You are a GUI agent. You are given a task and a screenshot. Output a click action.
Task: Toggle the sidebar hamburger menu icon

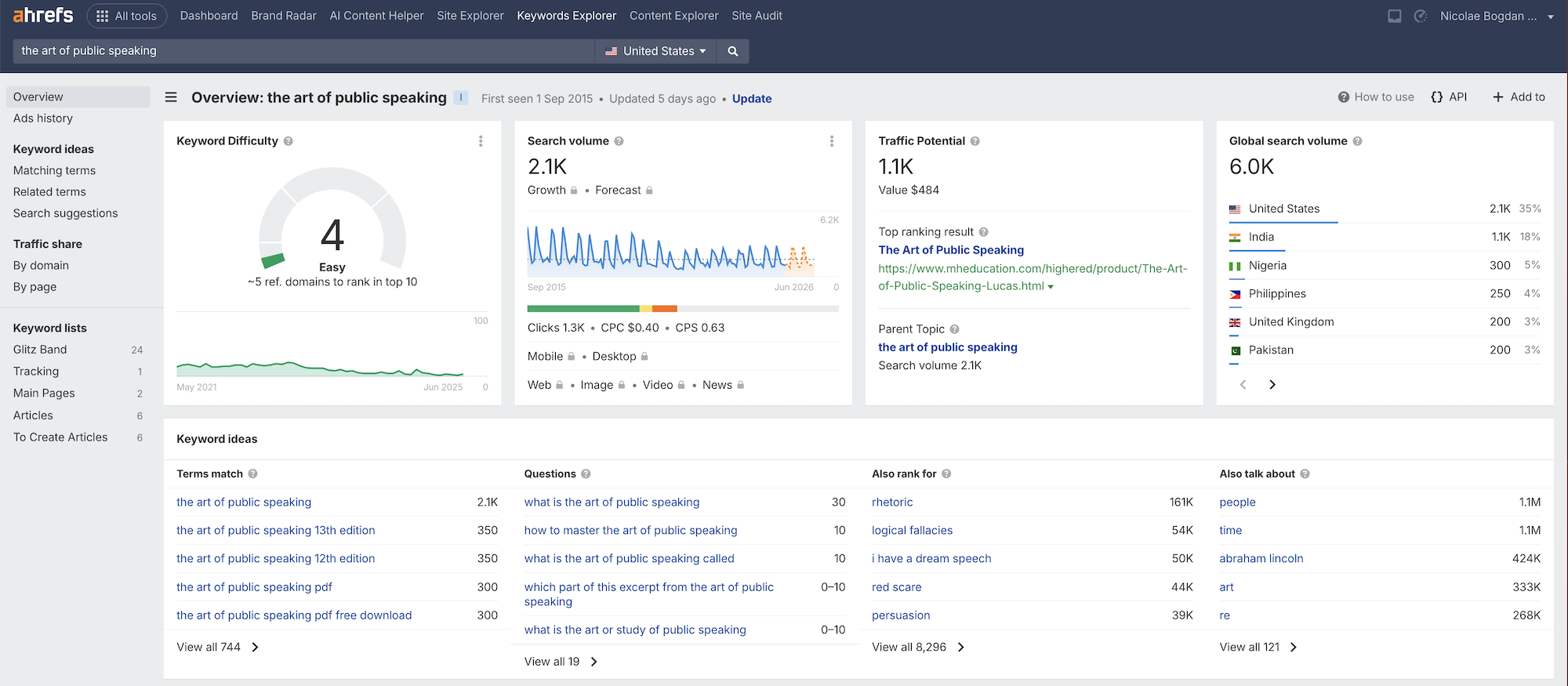coord(171,97)
